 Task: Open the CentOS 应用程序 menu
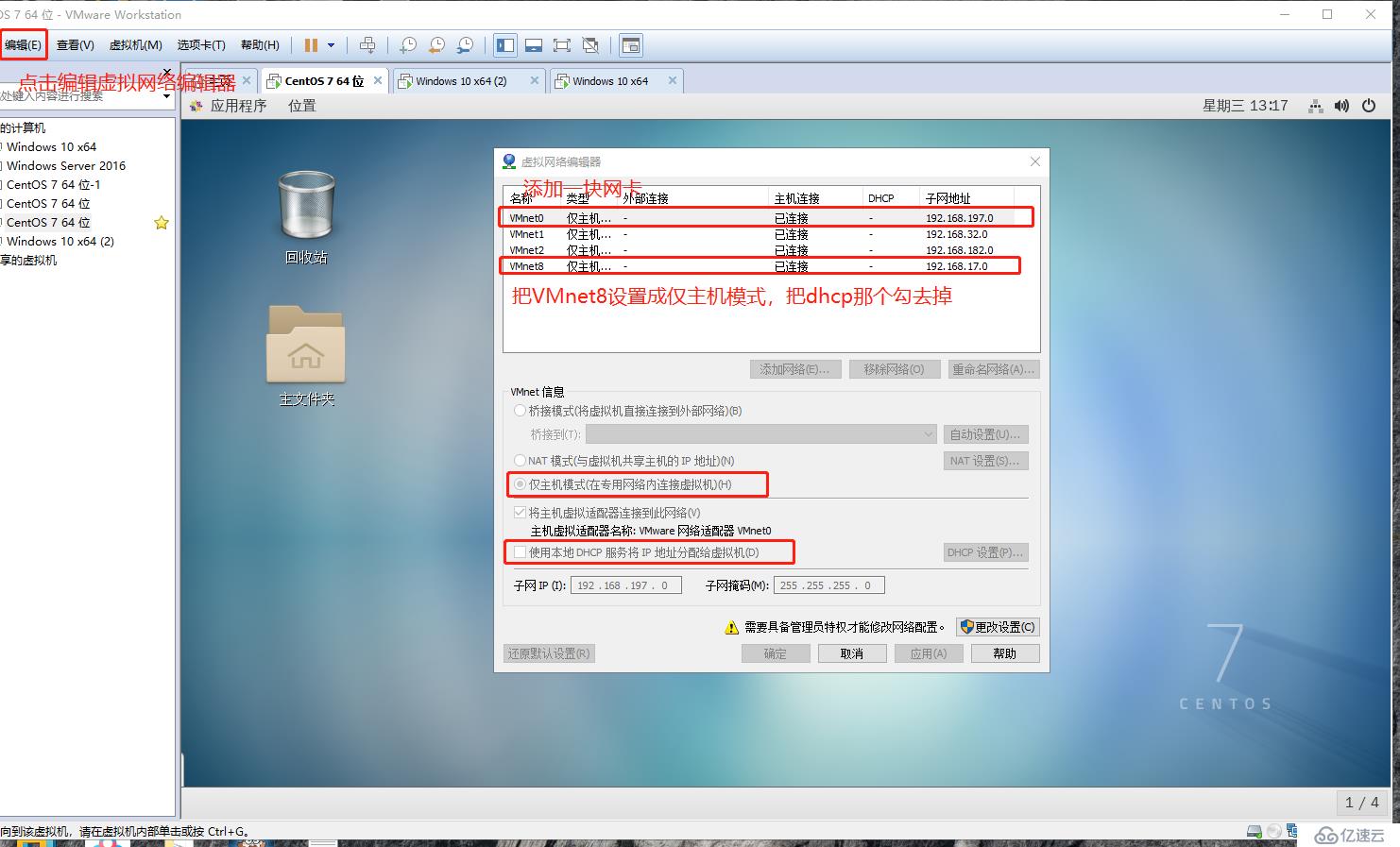click(x=238, y=106)
